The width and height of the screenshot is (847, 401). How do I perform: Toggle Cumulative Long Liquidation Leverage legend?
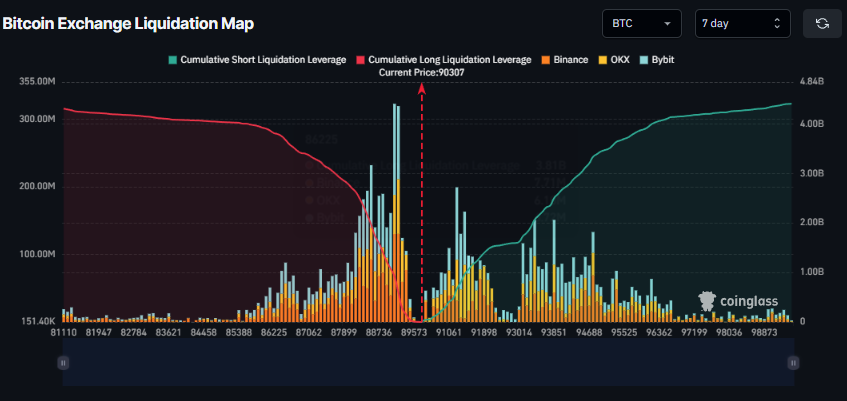click(443, 60)
